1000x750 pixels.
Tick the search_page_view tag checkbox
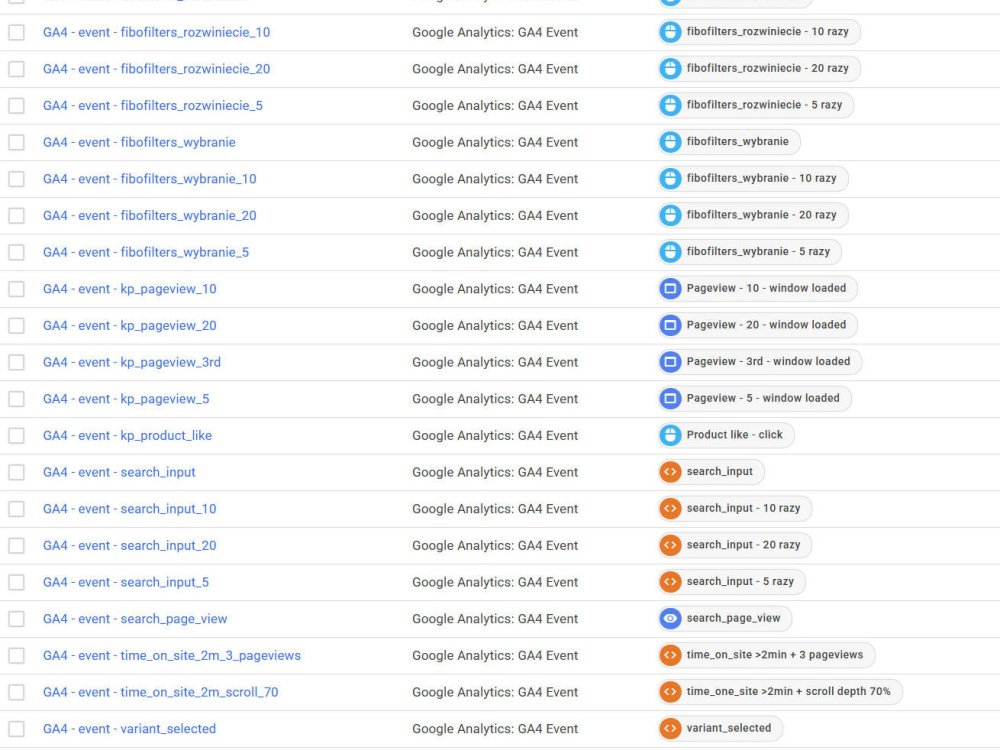17,619
